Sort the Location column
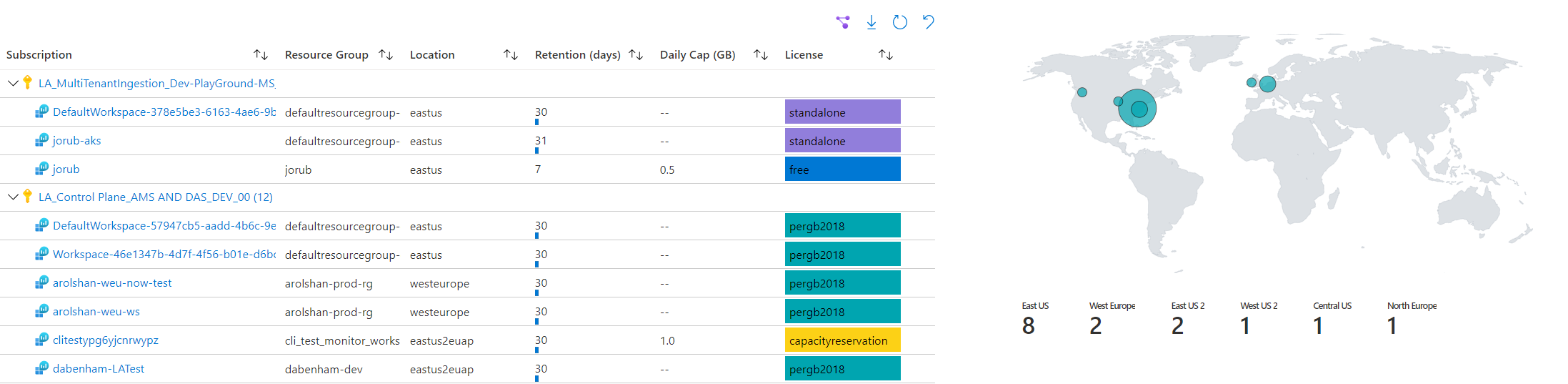Image resolution: width=1568 pixels, height=384 pixels. 510,54
